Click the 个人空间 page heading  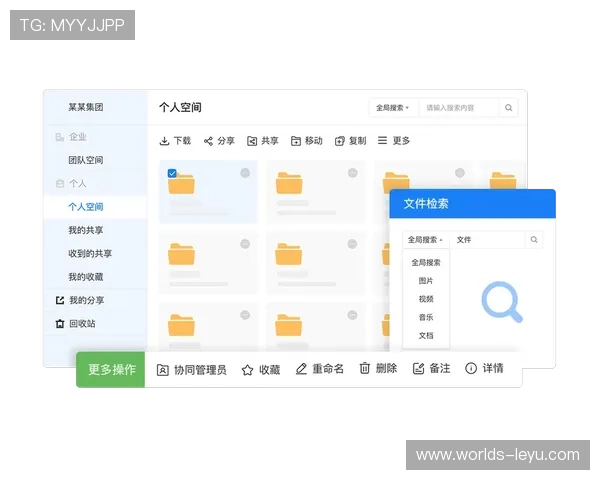pyautogui.click(x=180, y=108)
